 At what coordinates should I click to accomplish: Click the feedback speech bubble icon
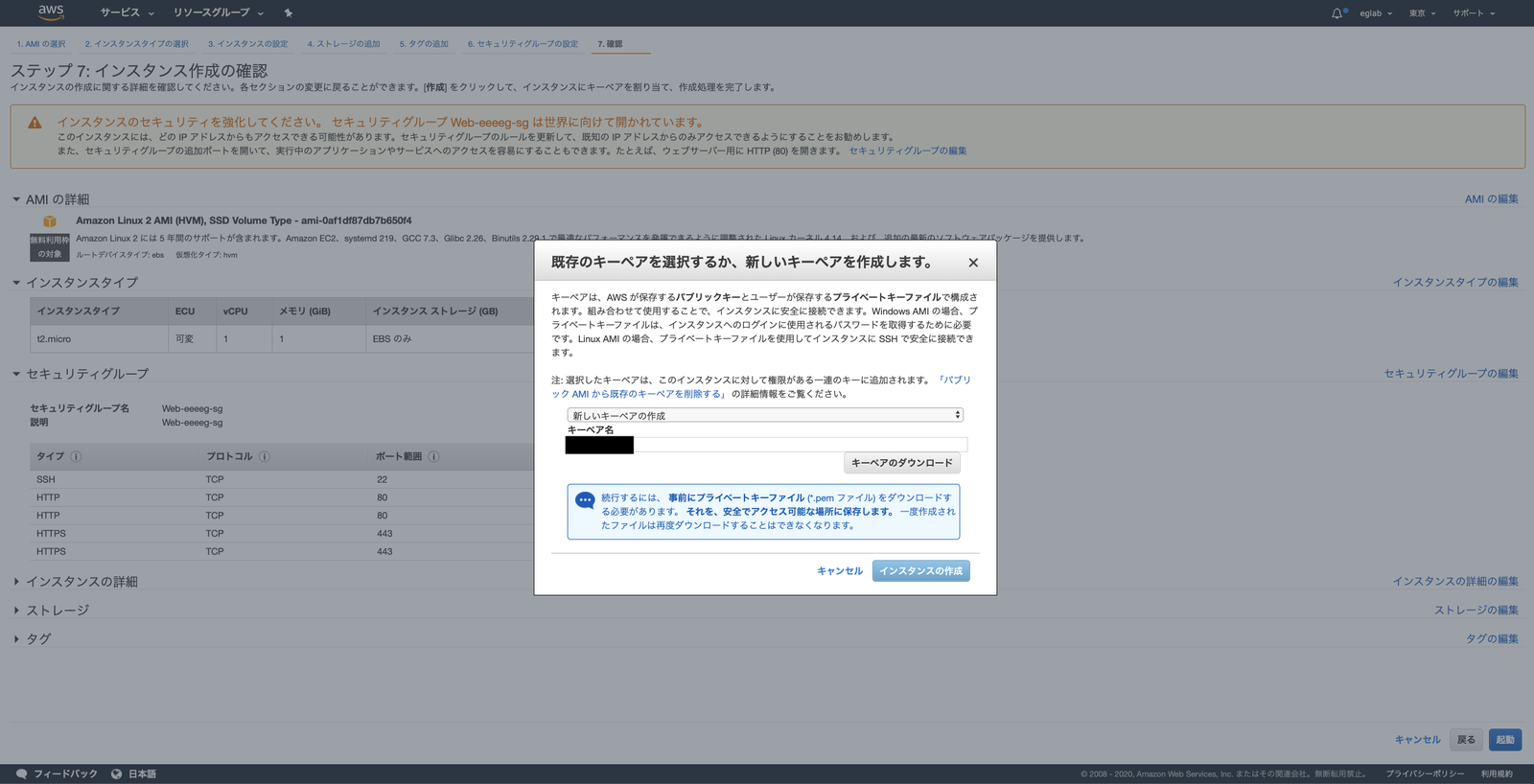coord(22,773)
